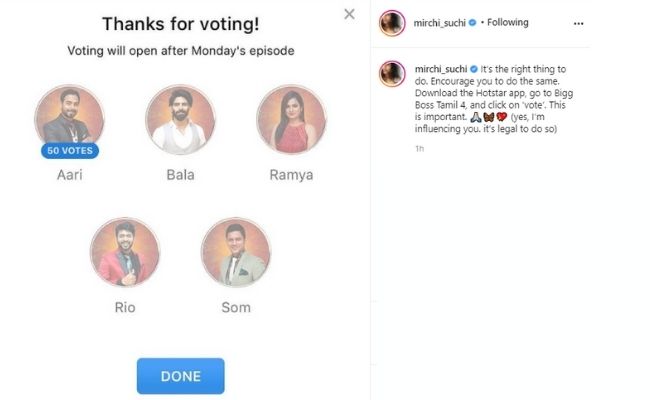Select Bala's contestant photo
The width and height of the screenshot is (650, 400).
coord(180,118)
